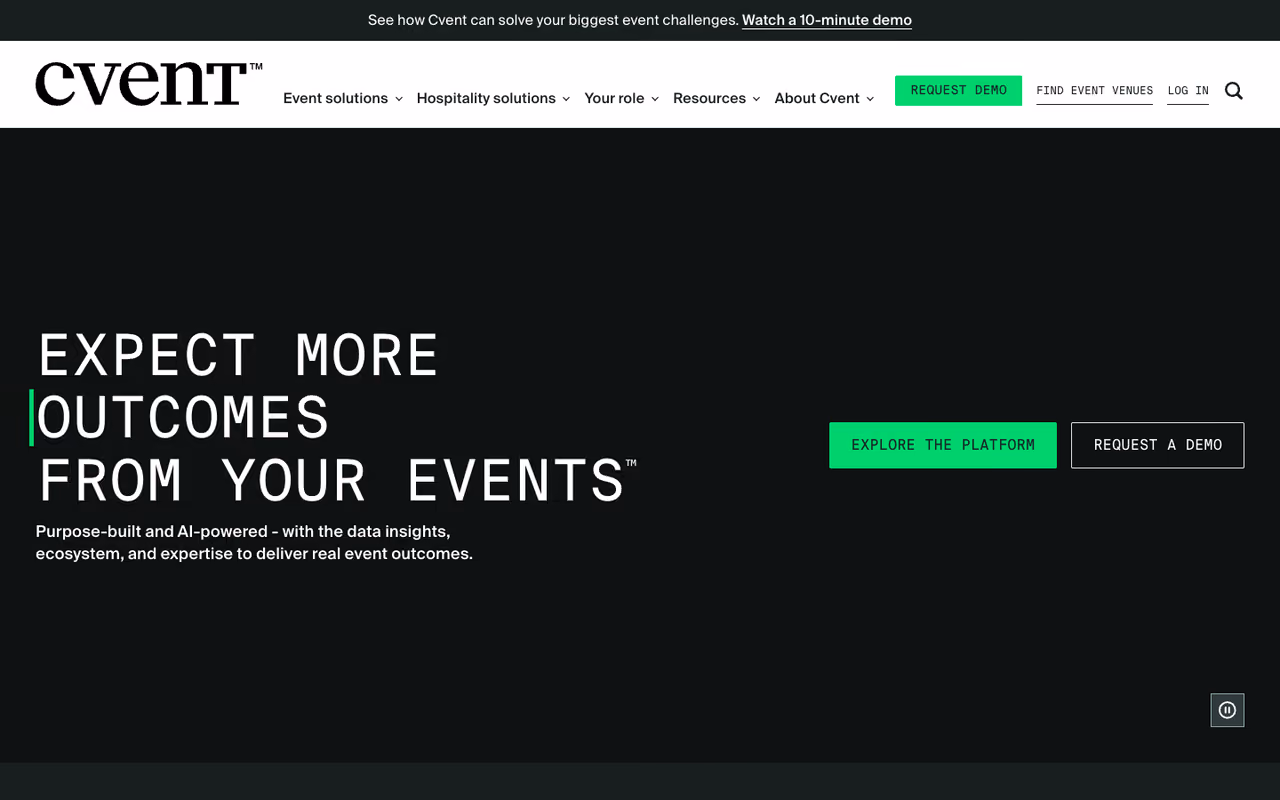Click the outlined Request a Demo button
Viewport: 1280px width, 800px height.
[1157, 445]
